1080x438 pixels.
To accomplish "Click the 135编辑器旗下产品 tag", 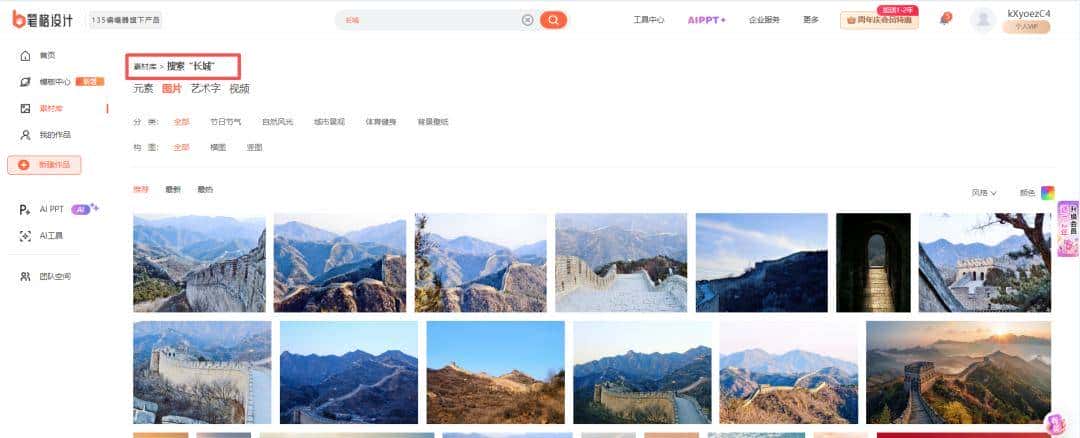I will (x=125, y=20).
